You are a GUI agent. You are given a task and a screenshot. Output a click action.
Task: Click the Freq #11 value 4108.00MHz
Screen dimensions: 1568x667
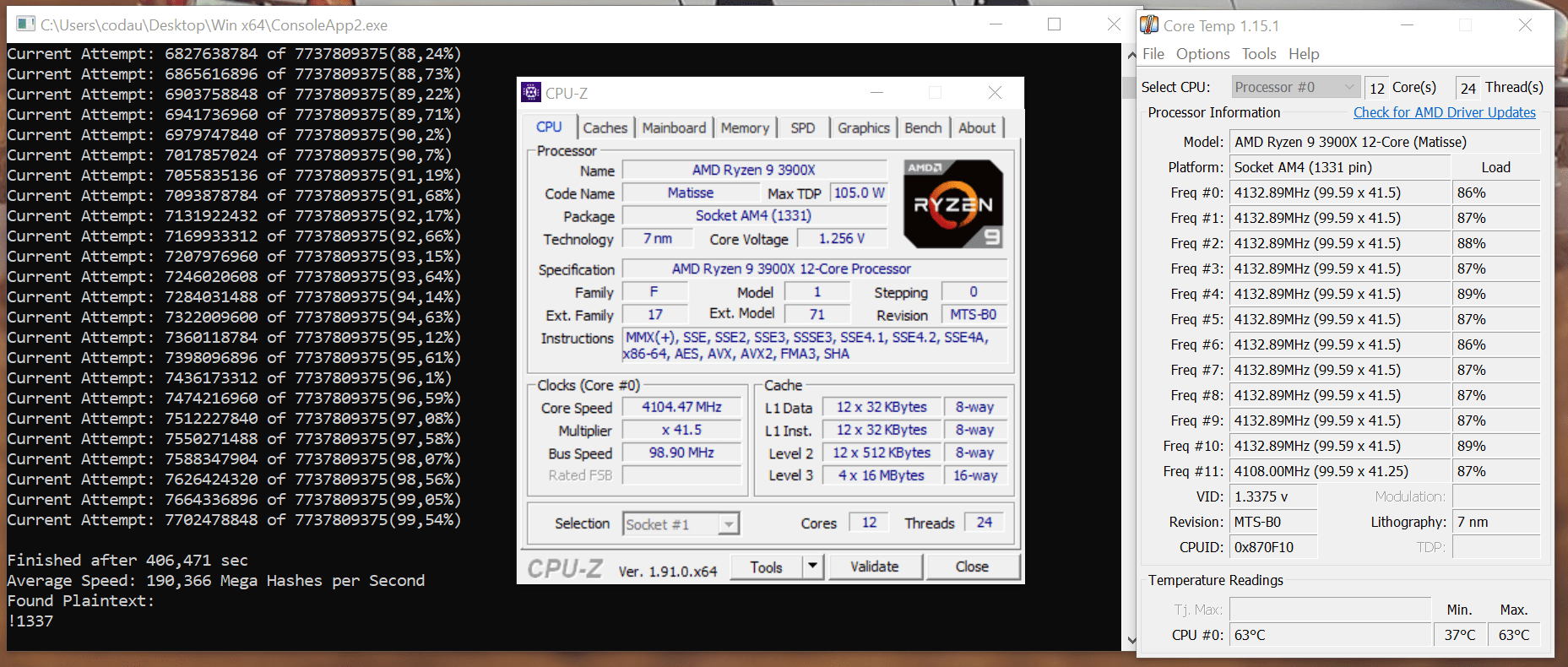[x=1339, y=471]
